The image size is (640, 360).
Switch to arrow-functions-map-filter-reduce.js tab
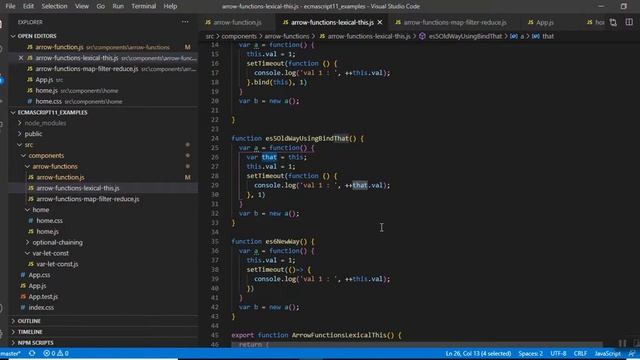click(455, 22)
